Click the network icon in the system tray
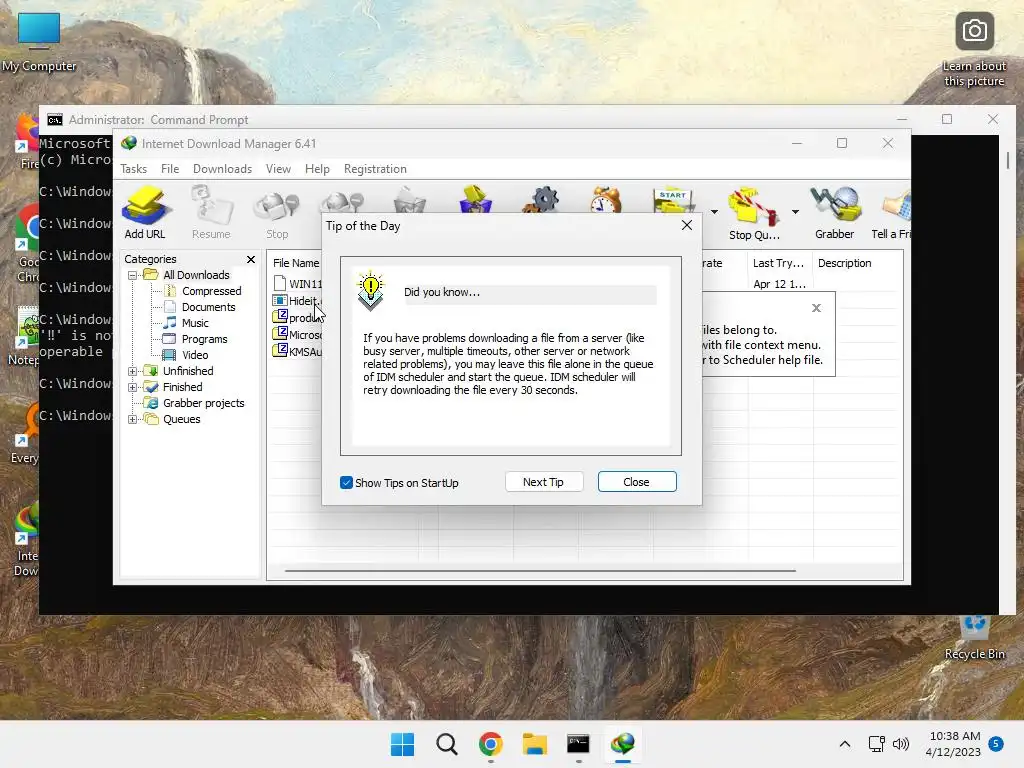The image size is (1024, 768). [877, 744]
